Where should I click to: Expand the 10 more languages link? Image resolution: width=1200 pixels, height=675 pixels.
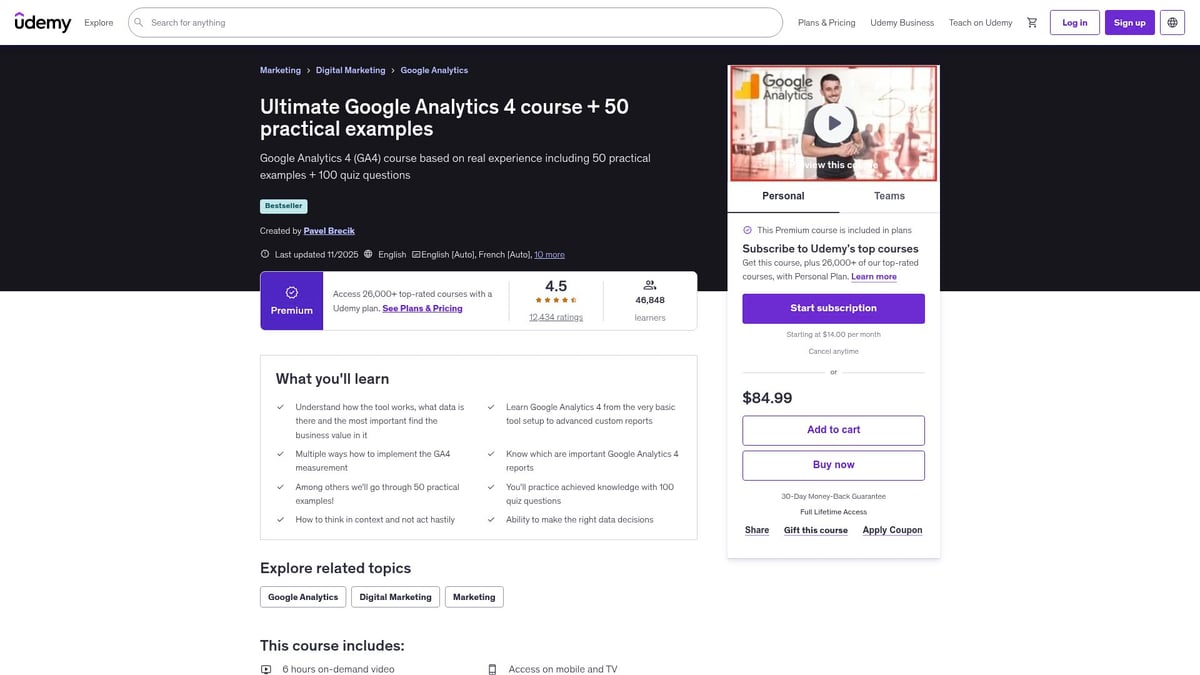point(548,254)
